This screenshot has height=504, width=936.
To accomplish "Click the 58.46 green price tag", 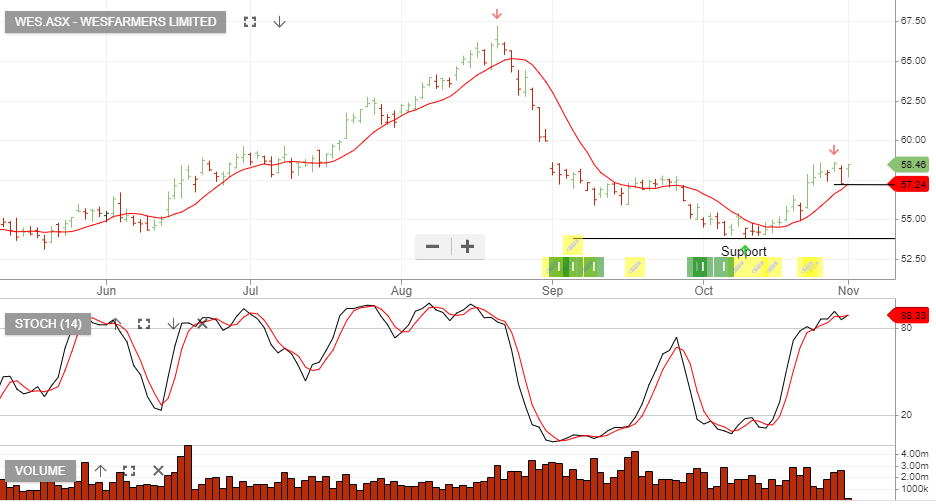I will coord(909,165).
